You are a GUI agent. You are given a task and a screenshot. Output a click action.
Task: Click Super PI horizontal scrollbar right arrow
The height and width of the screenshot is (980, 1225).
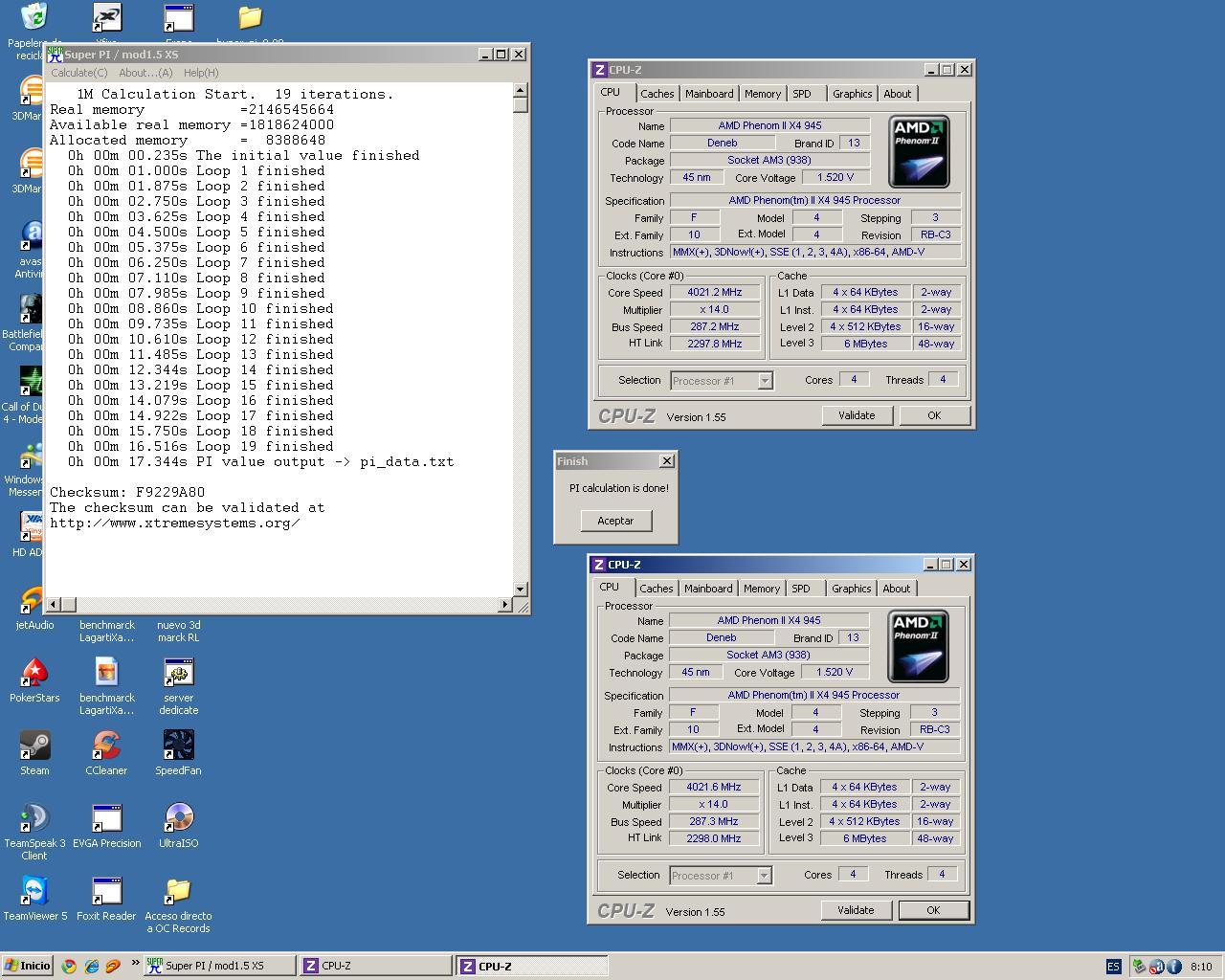tap(505, 605)
